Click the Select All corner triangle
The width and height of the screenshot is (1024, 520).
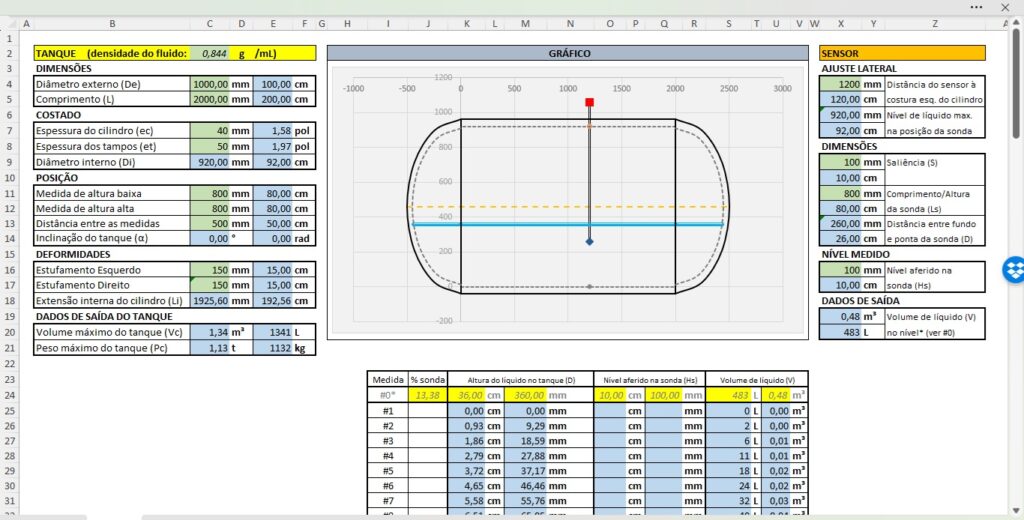tap(9, 23)
